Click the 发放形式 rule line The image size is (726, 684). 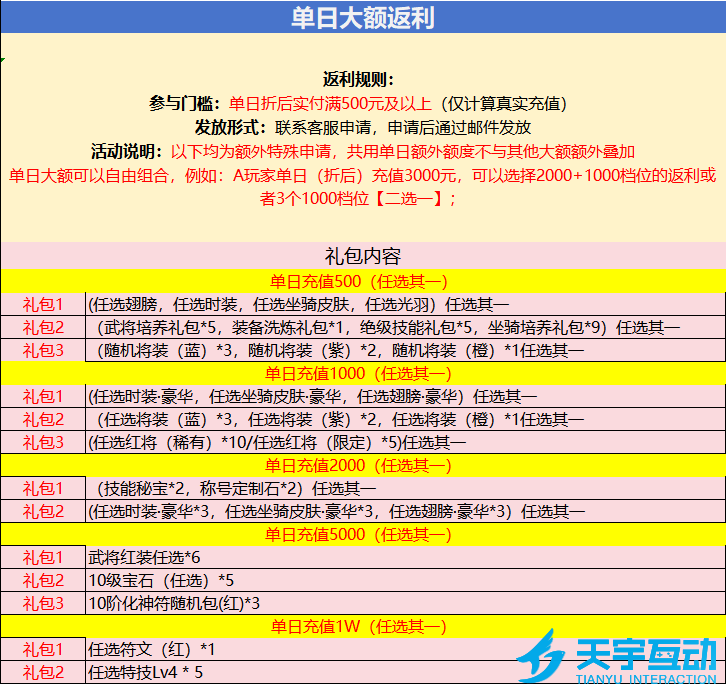[x=362, y=128]
